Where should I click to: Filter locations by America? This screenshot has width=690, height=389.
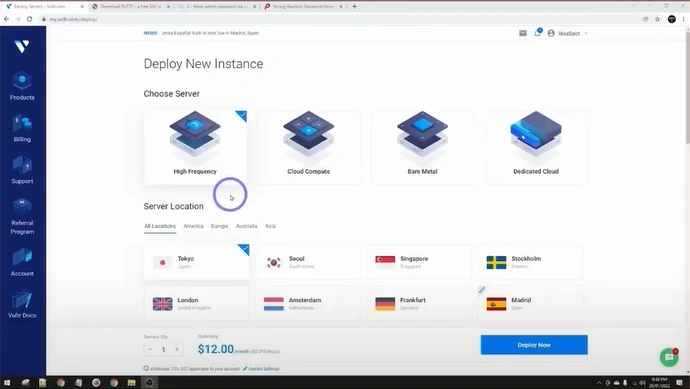coord(194,226)
